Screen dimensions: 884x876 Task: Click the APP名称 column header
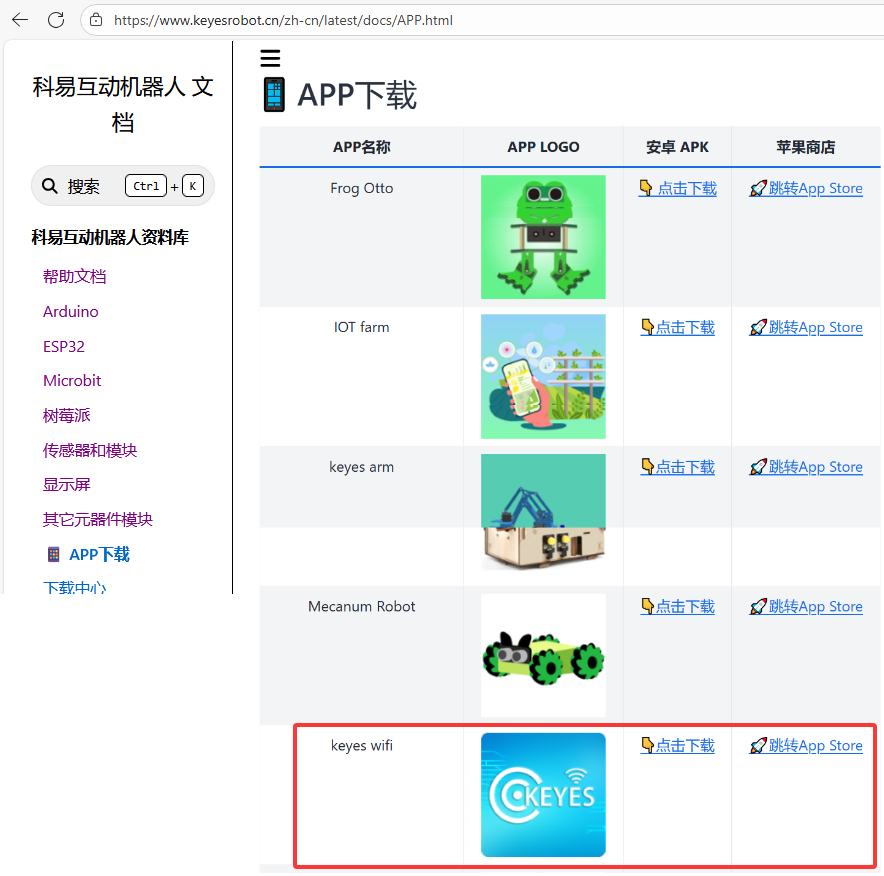point(361,147)
